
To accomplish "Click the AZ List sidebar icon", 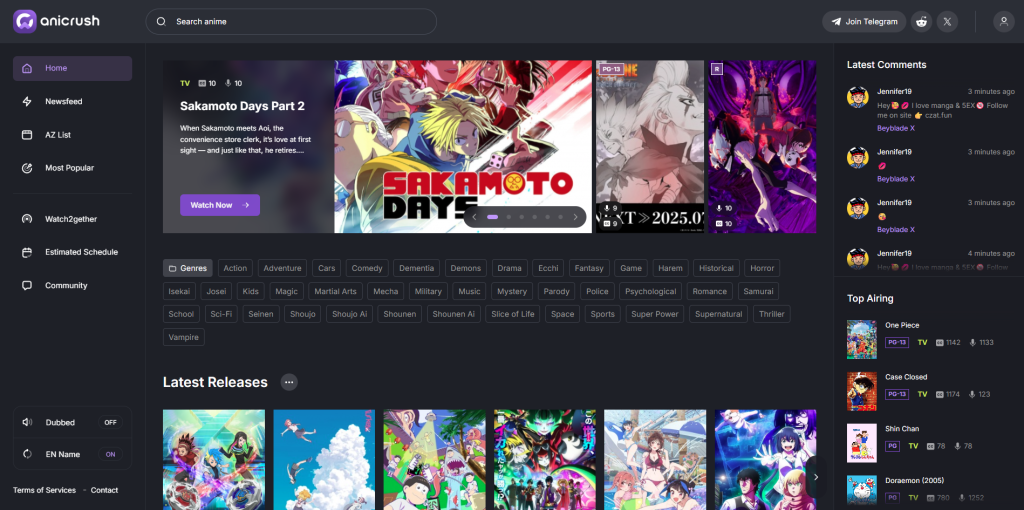I will 27,135.
